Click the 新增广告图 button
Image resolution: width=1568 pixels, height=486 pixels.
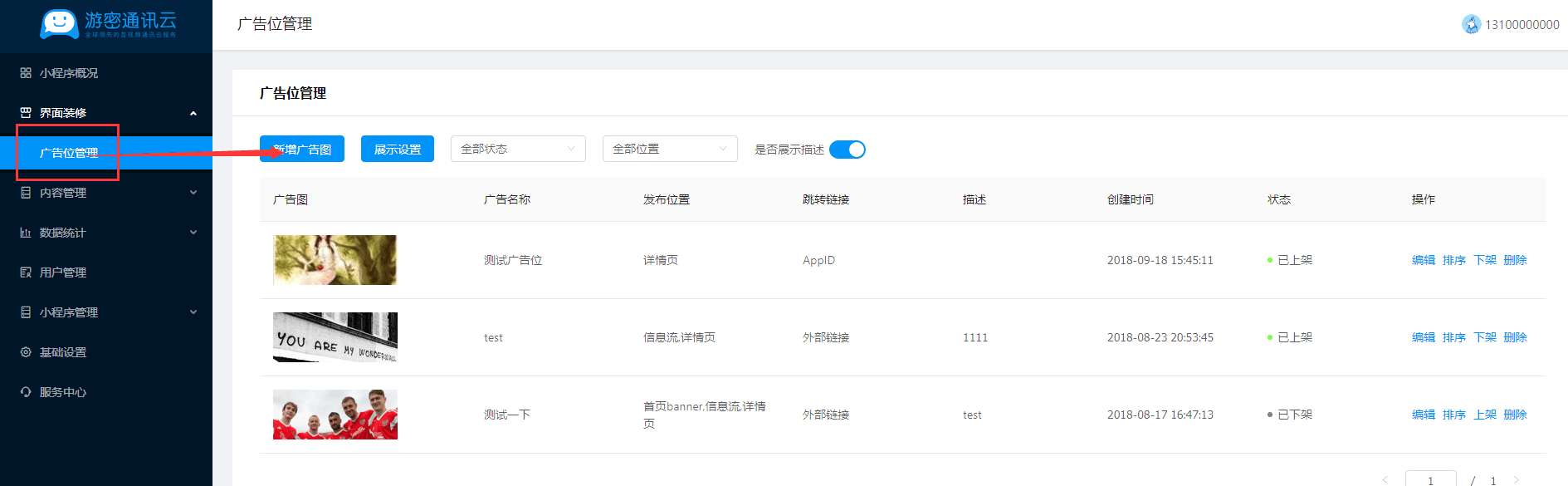(x=302, y=150)
